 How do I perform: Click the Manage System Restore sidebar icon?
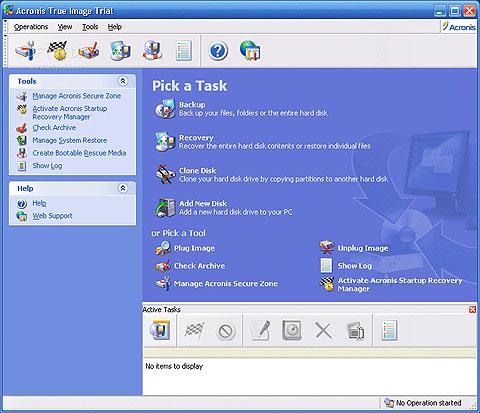click(22, 140)
